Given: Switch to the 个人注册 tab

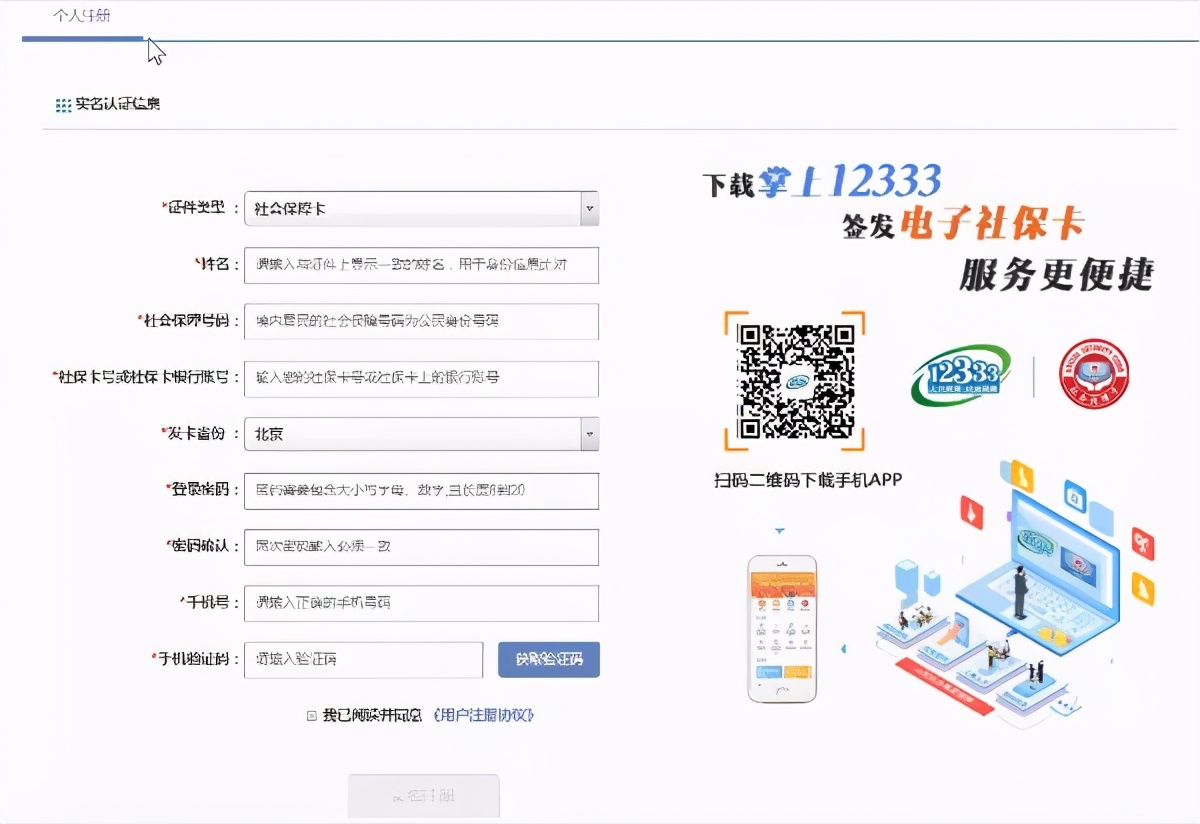Looking at the screenshot, I should click(82, 18).
